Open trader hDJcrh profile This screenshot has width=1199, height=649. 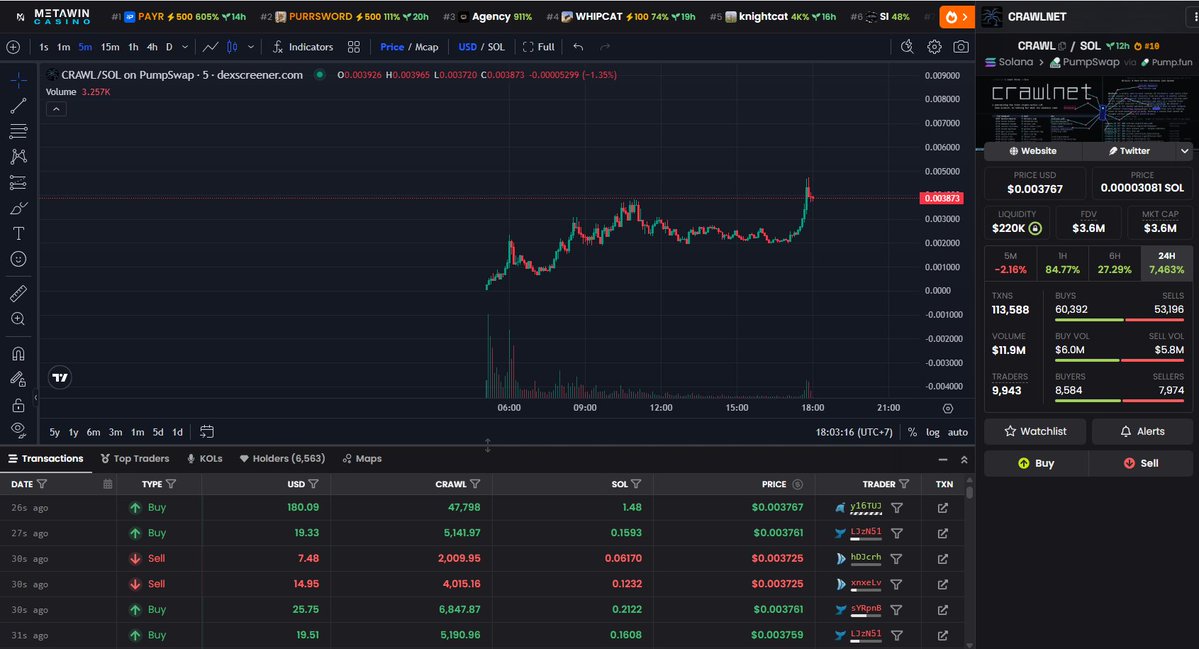866,558
